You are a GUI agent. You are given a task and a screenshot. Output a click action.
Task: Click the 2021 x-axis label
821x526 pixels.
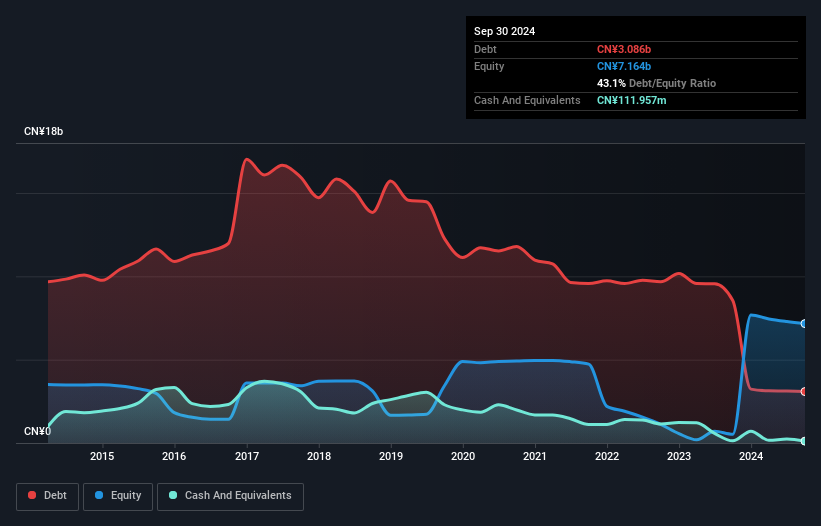pyautogui.click(x=535, y=456)
